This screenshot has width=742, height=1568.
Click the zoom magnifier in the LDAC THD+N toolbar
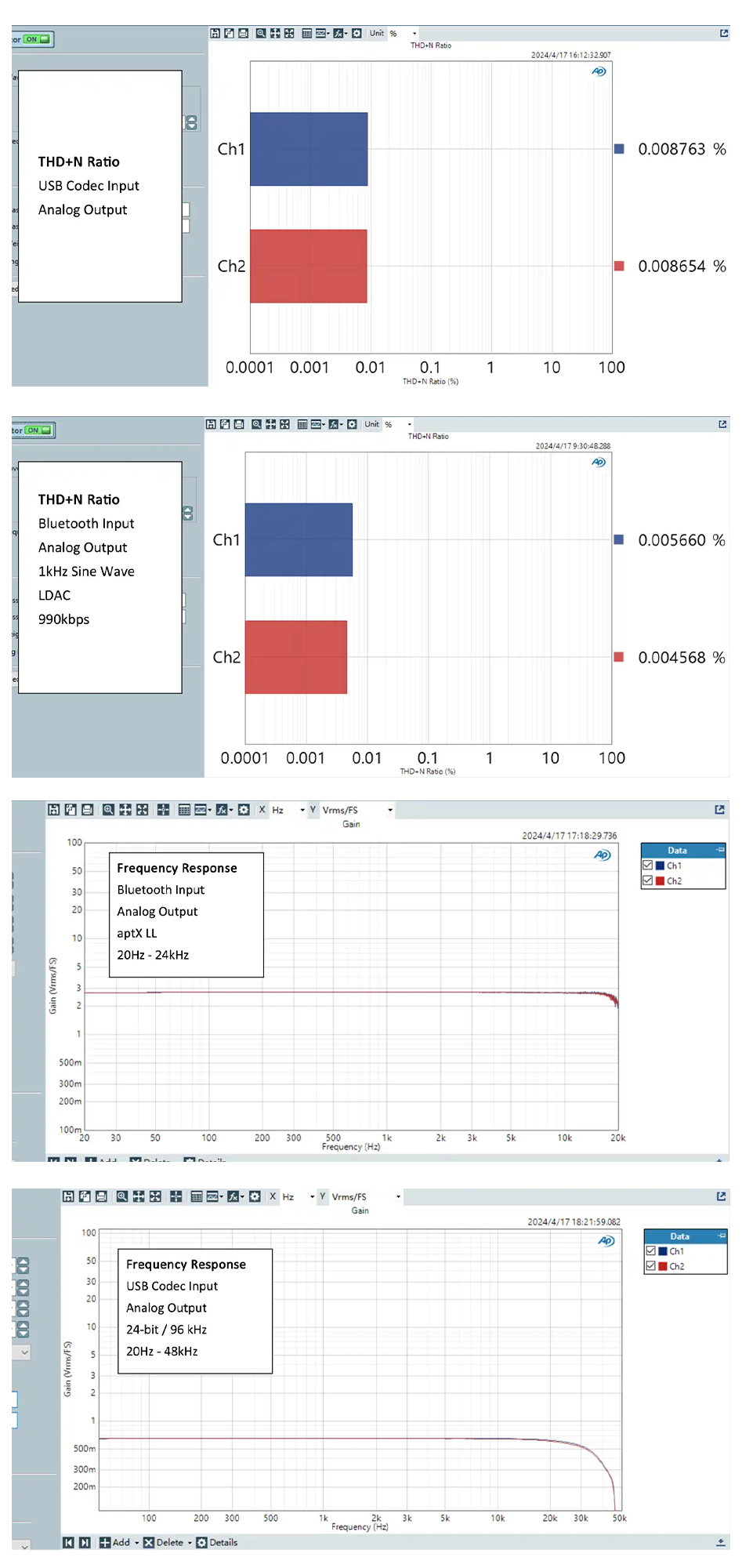256,424
